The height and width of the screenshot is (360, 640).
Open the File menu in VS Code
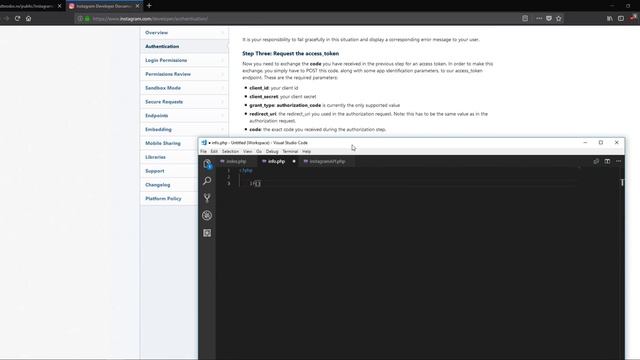[x=203, y=151]
